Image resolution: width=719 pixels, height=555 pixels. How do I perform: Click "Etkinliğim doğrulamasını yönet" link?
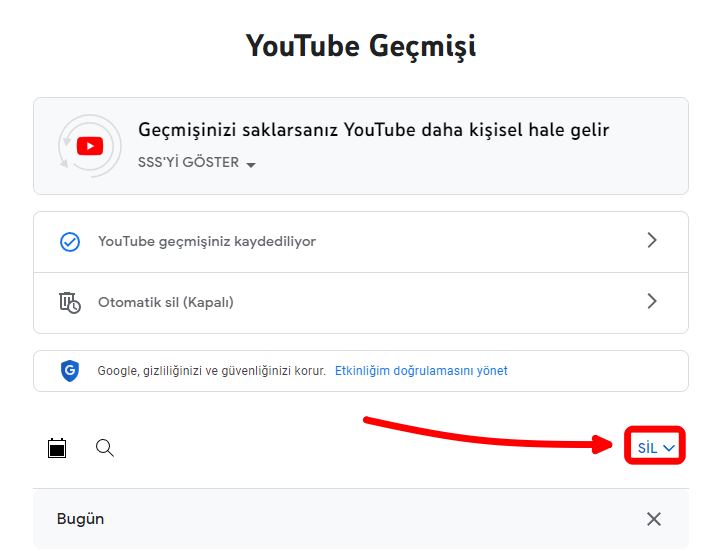point(421,371)
